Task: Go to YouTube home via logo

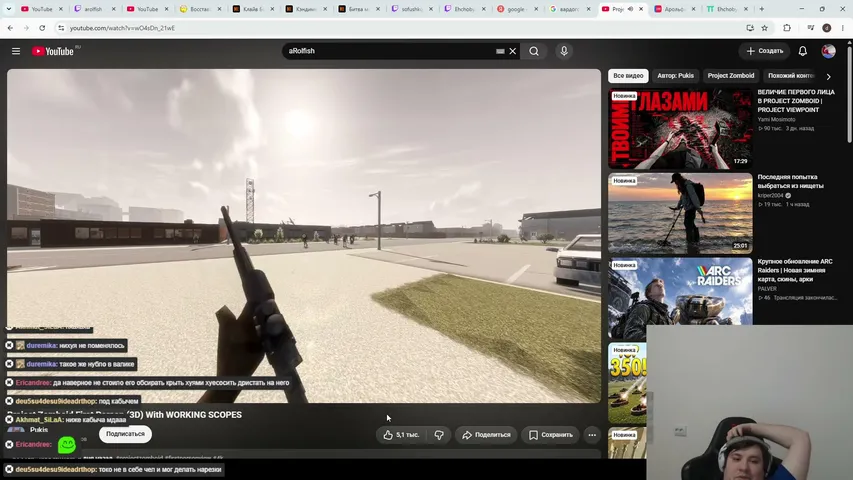Action: coord(52,51)
